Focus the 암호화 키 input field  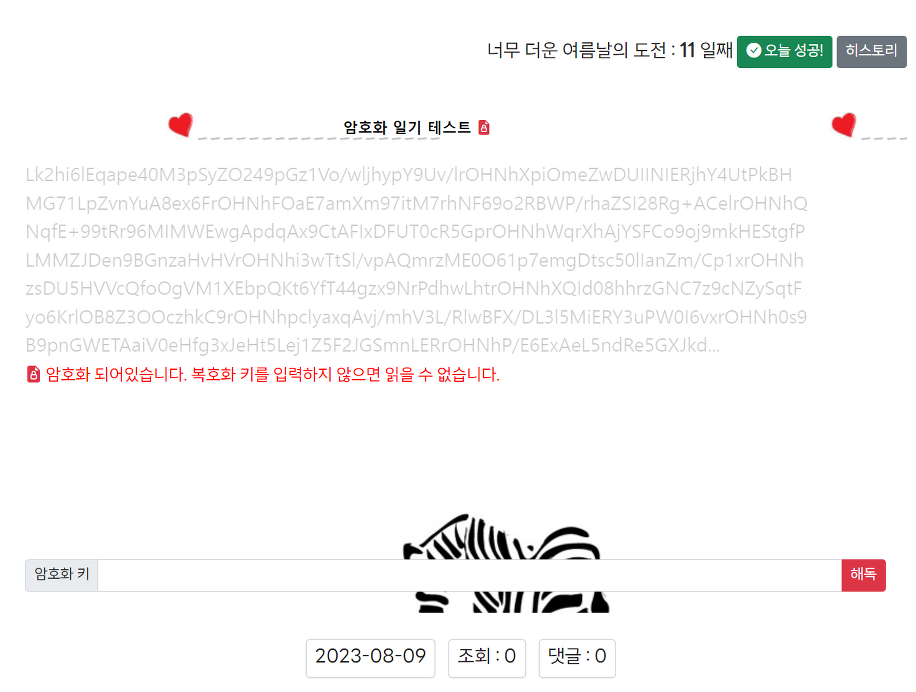469,575
